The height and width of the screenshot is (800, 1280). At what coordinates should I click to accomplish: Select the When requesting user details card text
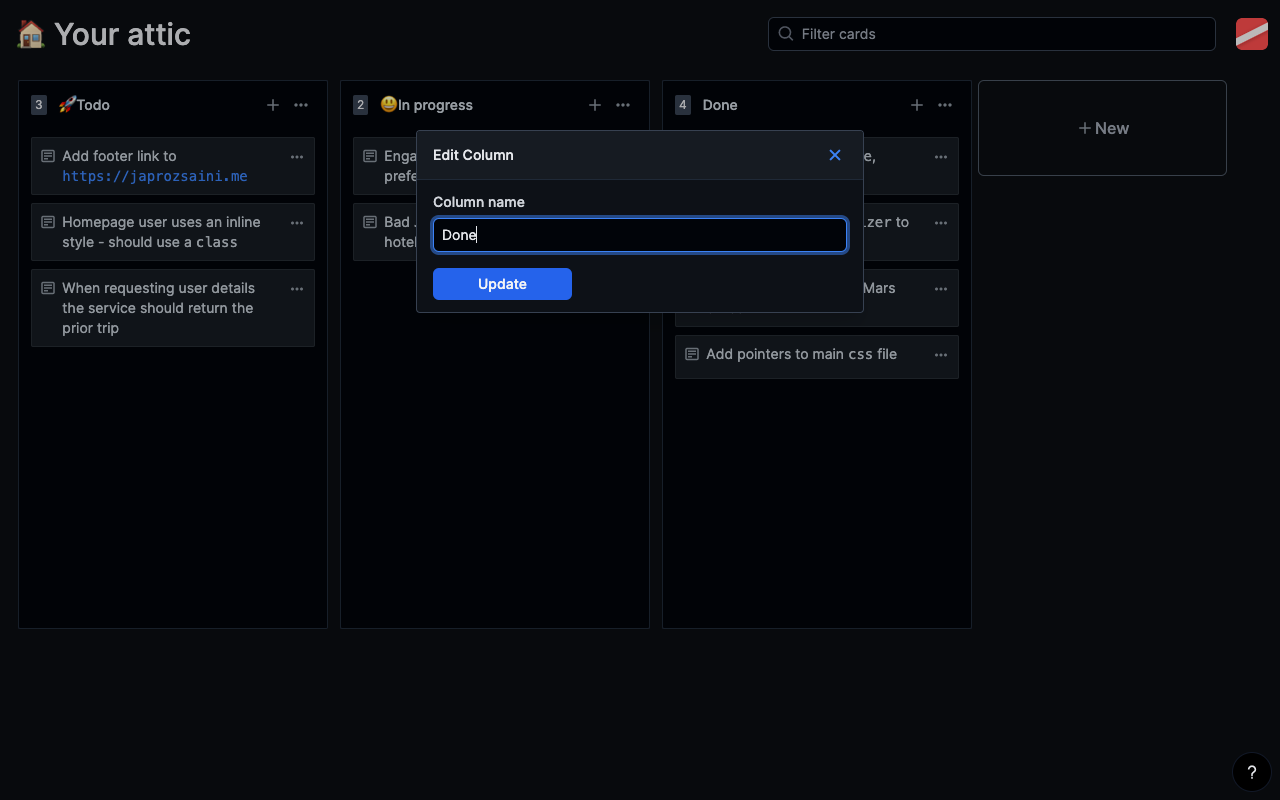(x=158, y=308)
